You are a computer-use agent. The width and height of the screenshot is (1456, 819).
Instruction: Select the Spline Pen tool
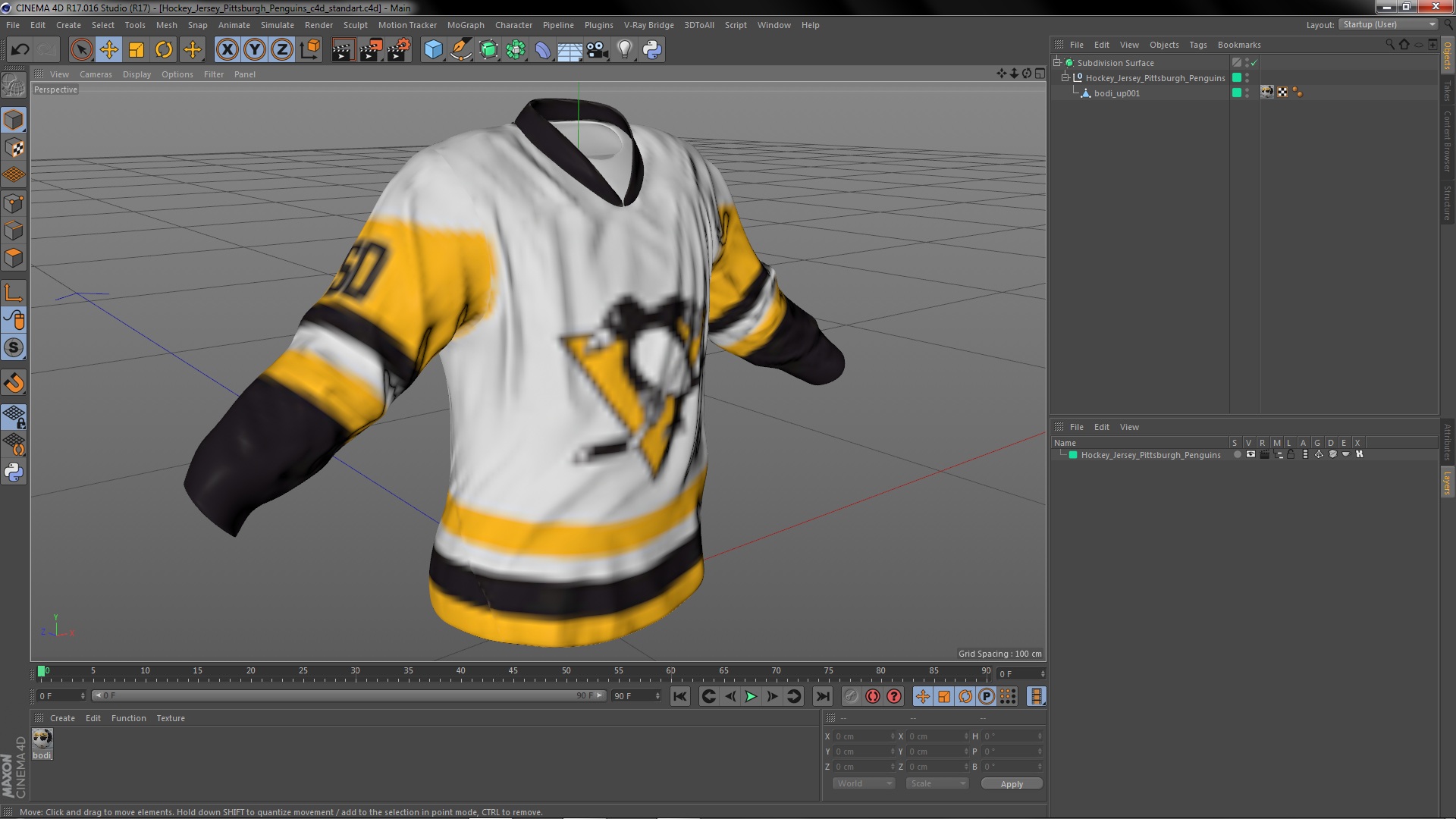[x=460, y=50]
